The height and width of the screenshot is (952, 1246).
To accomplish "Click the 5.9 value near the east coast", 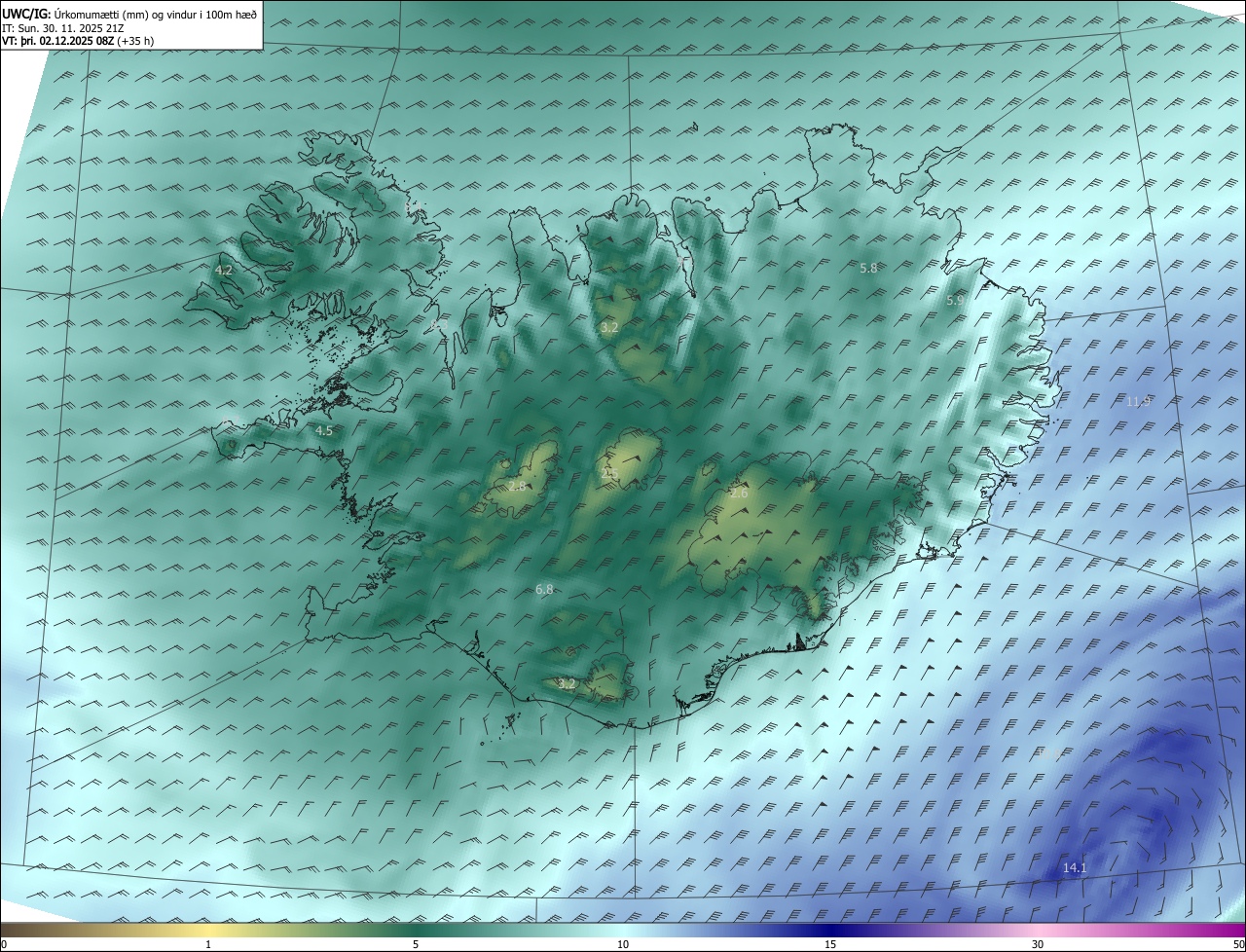I will [x=955, y=301].
